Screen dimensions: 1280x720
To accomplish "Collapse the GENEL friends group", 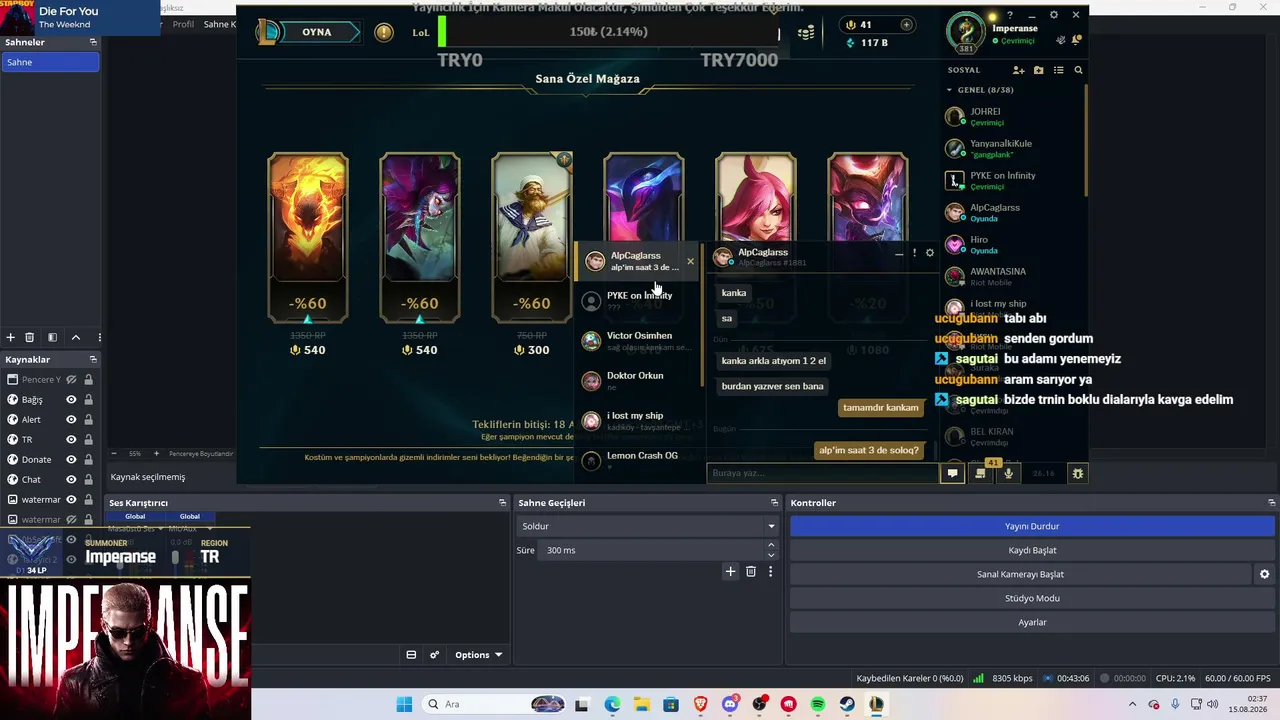I will coord(951,90).
